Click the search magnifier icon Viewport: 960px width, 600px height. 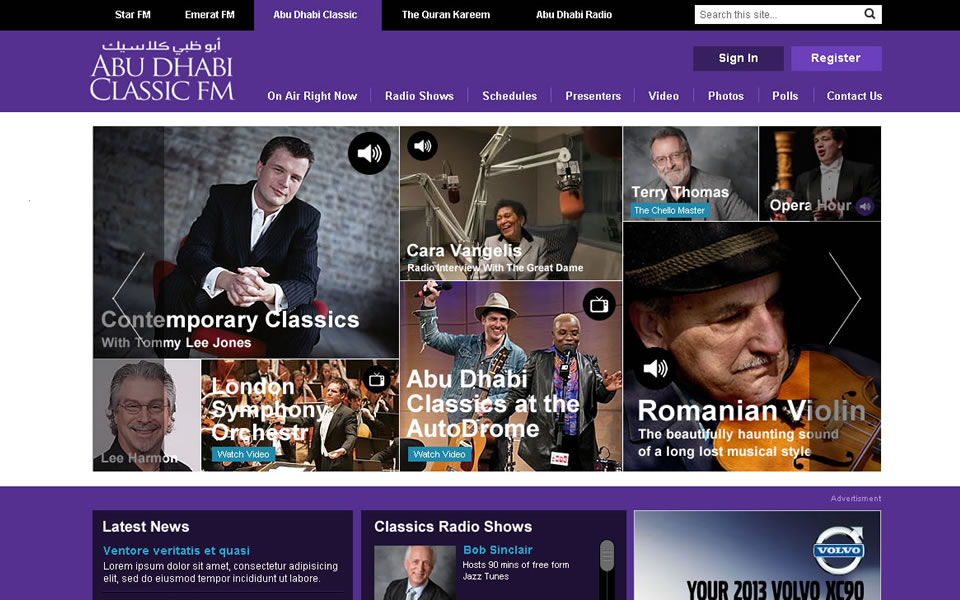point(869,14)
